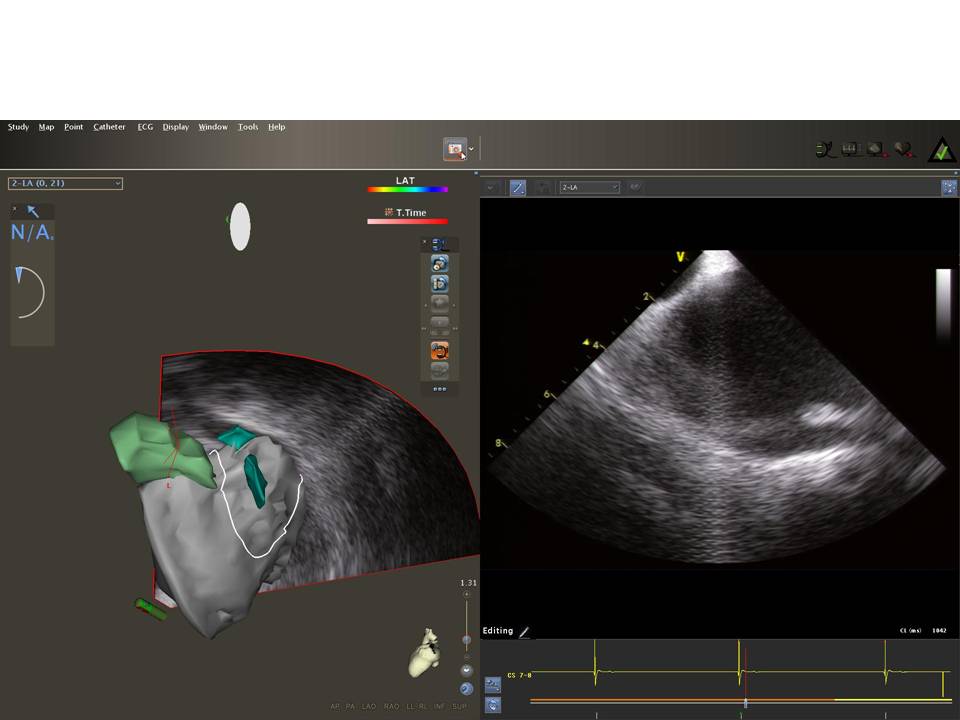Toggle the lower ECG panel button under CS 7-8

tap(493, 704)
